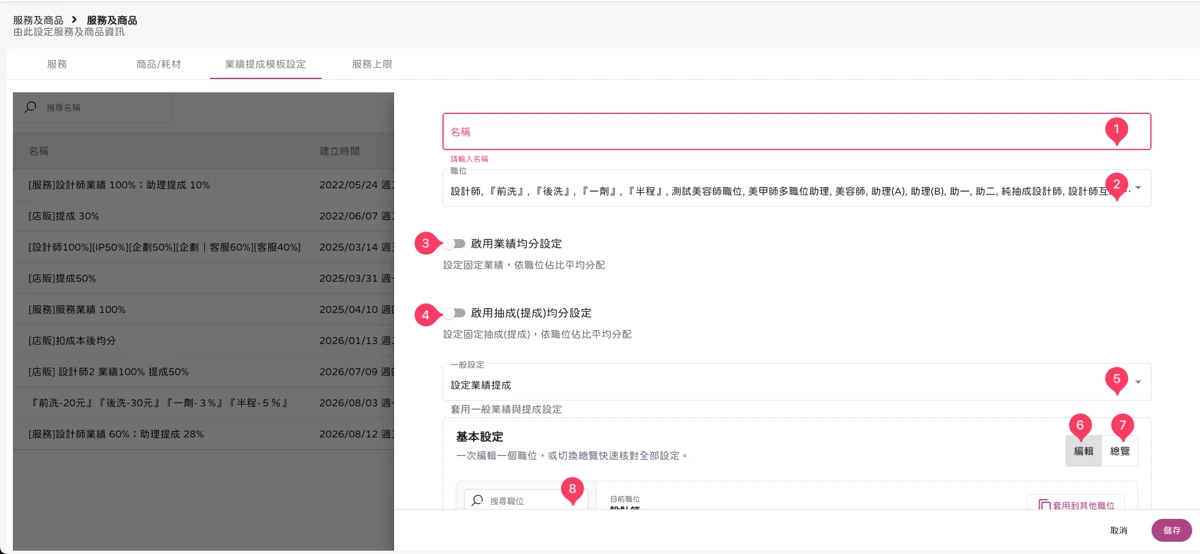Click the first 服務及商品 breadcrumb link

pos(38,20)
